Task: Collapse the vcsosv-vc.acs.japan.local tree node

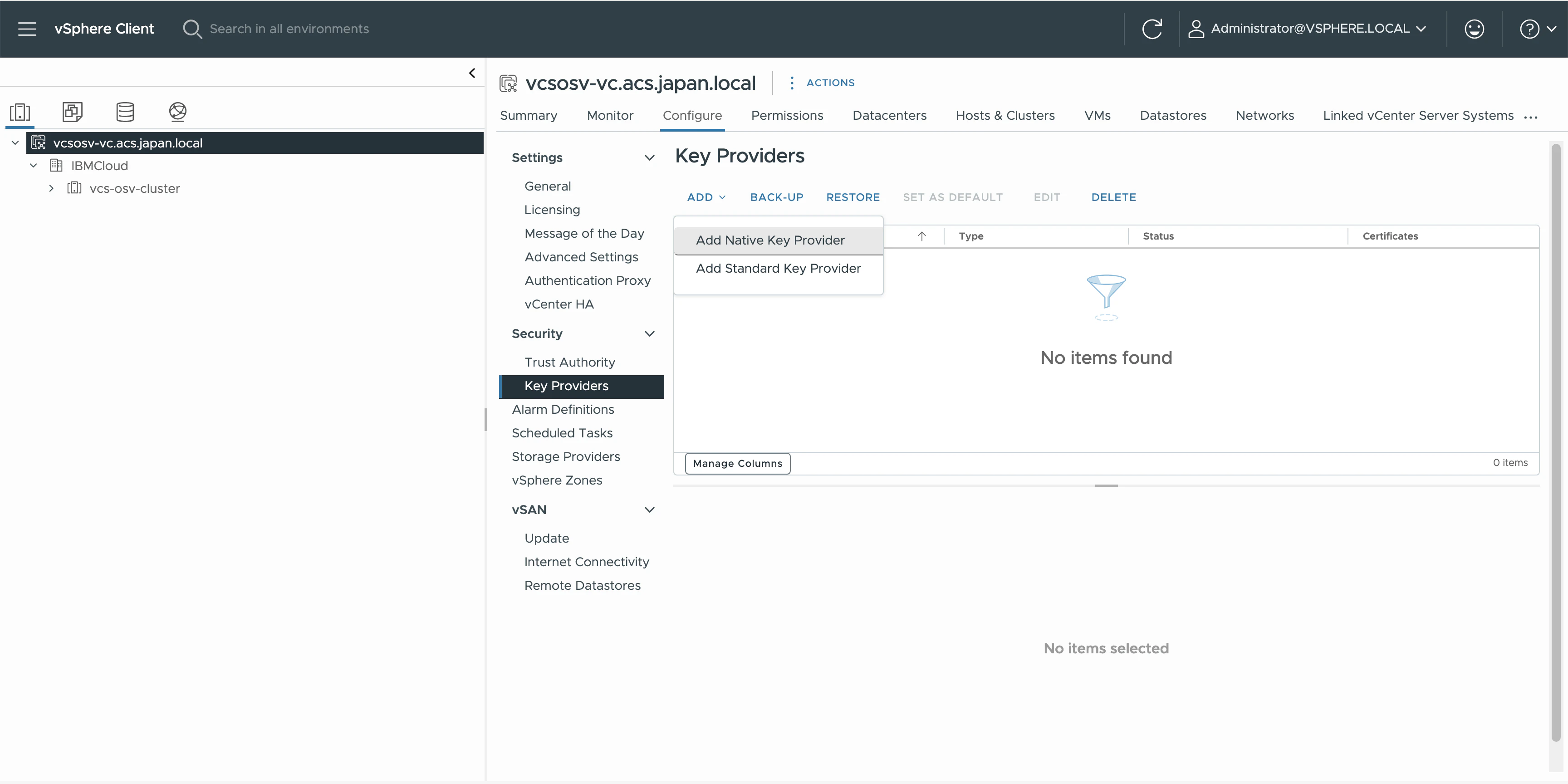Action: [x=15, y=142]
